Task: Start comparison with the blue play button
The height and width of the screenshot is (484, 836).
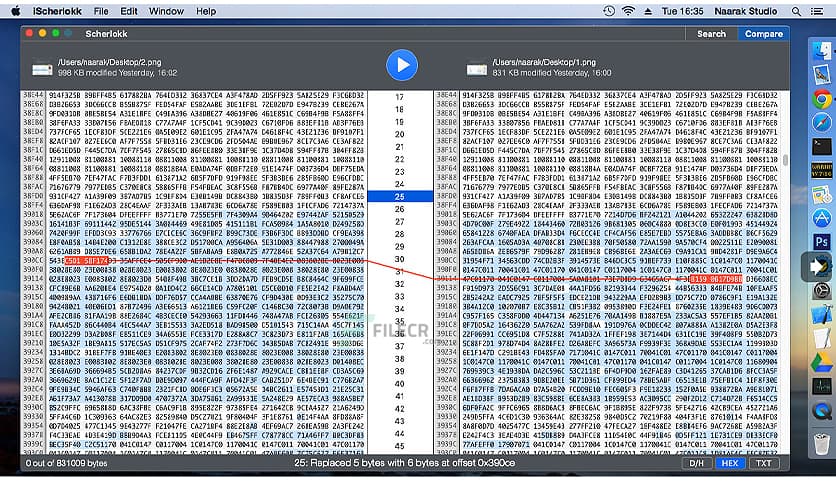Action: (401, 65)
